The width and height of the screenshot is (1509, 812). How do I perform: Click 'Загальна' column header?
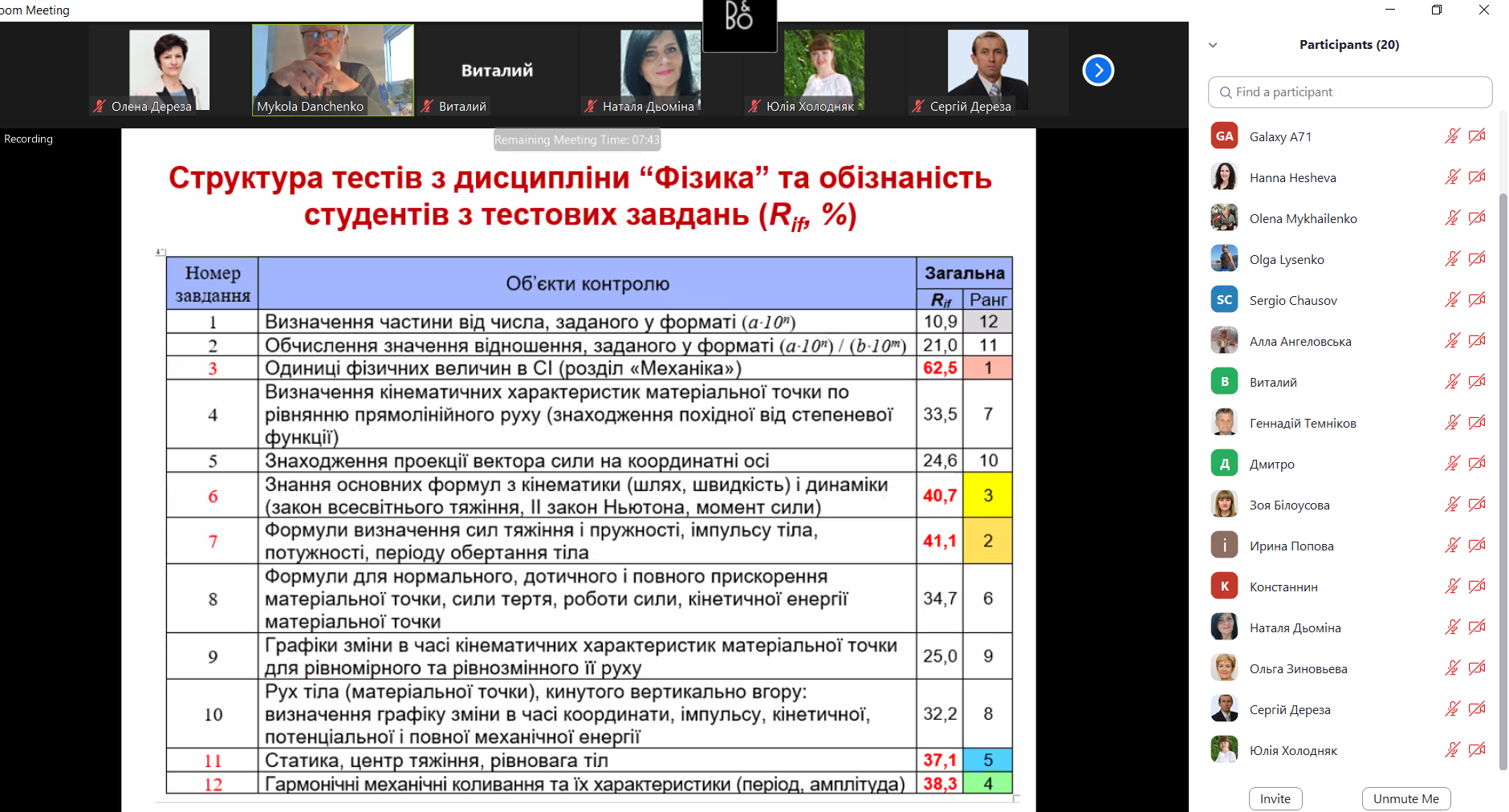coord(965,274)
